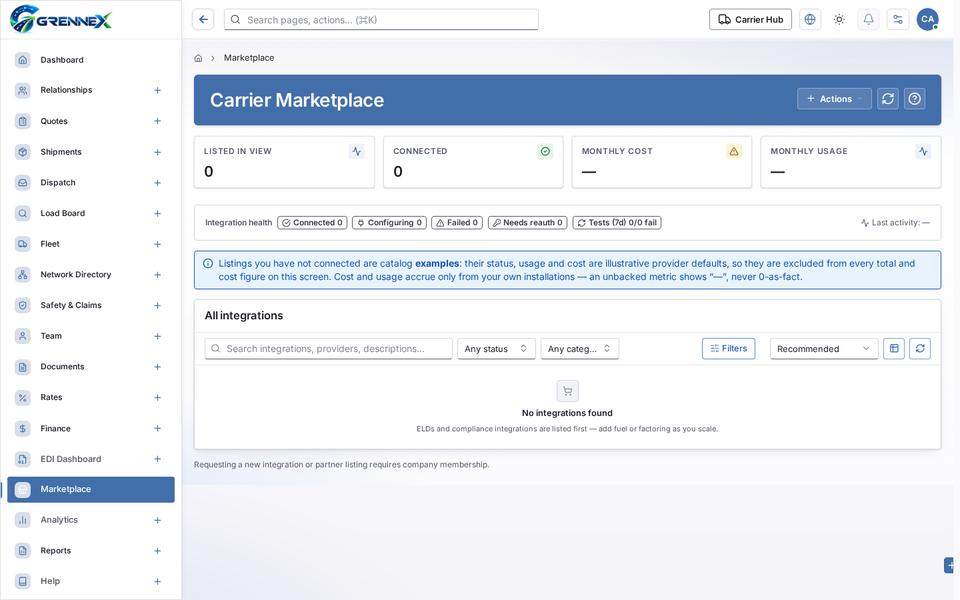Expand the Shipments sidebar section

(157, 152)
